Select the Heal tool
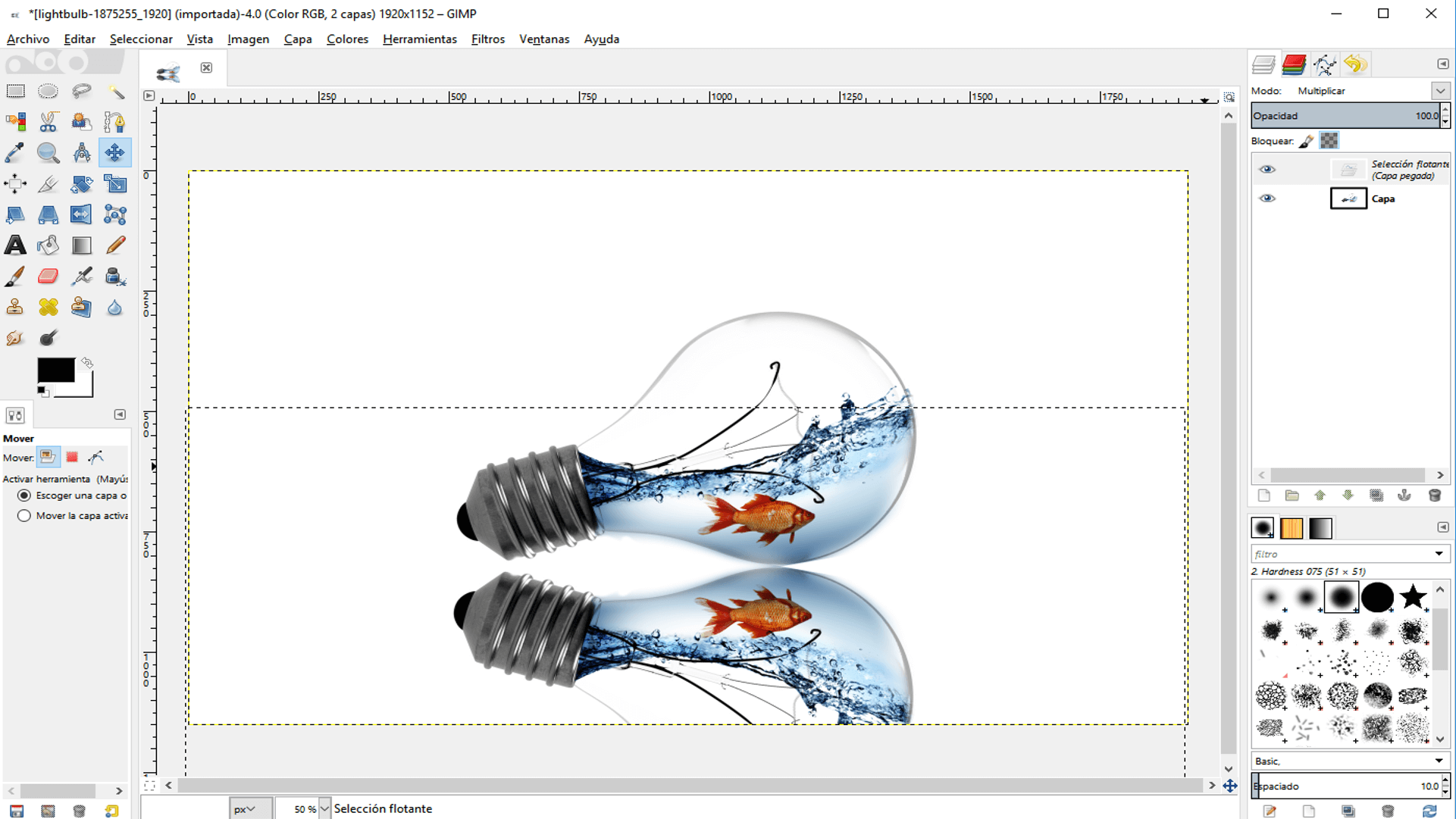1456x819 pixels. point(49,307)
